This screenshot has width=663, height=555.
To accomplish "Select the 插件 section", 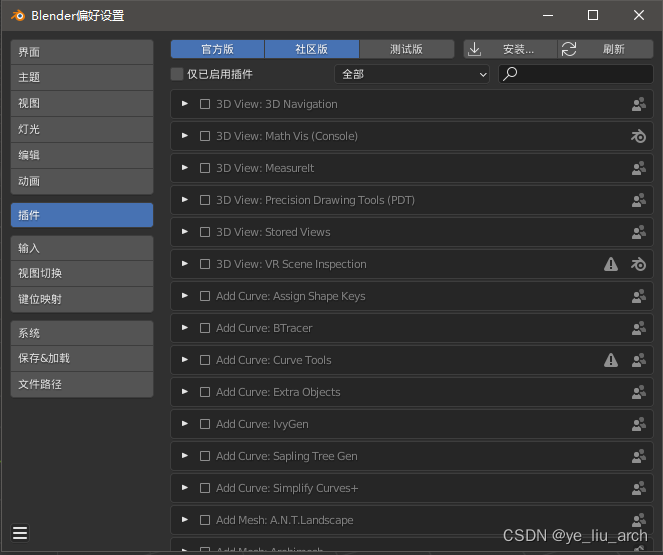I will tap(82, 215).
